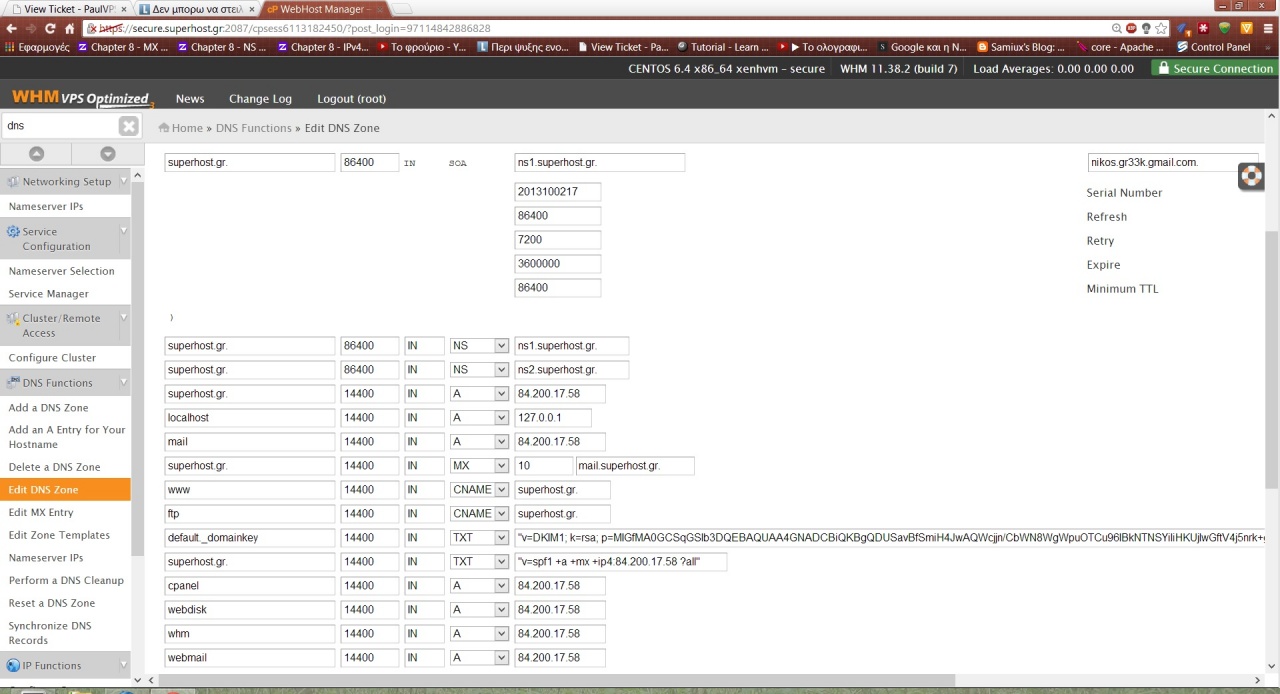
Task: Reload the page with refresh icon
Action: click(50, 28)
